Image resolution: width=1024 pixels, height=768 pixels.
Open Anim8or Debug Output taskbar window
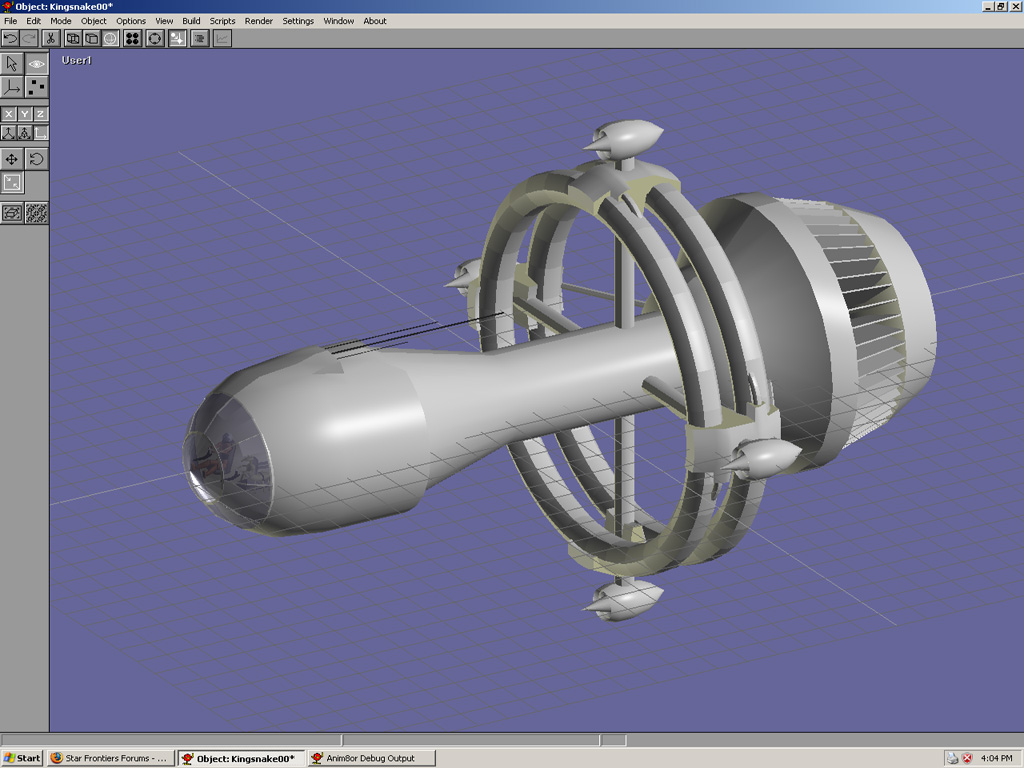pos(371,758)
